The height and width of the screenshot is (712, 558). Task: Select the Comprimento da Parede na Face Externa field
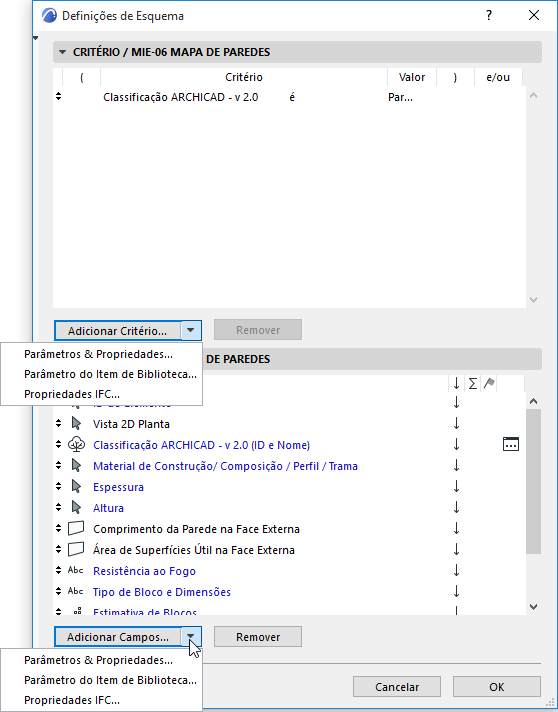coord(196,529)
